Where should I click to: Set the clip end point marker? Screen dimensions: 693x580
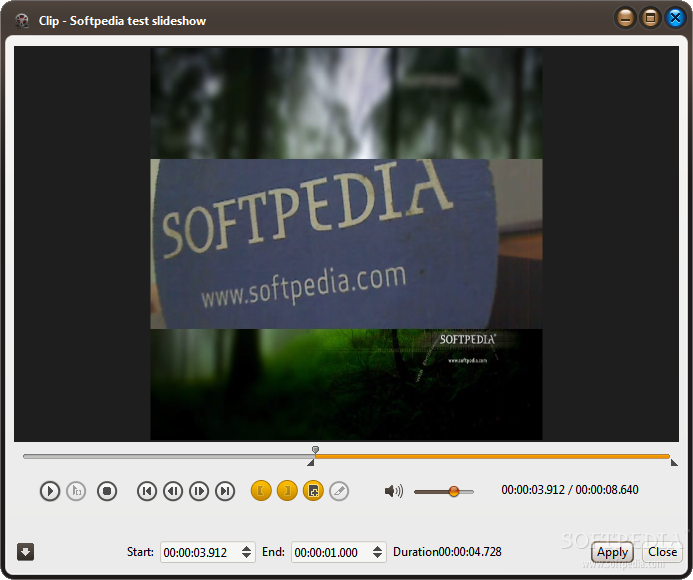click(x=287, y=491)
